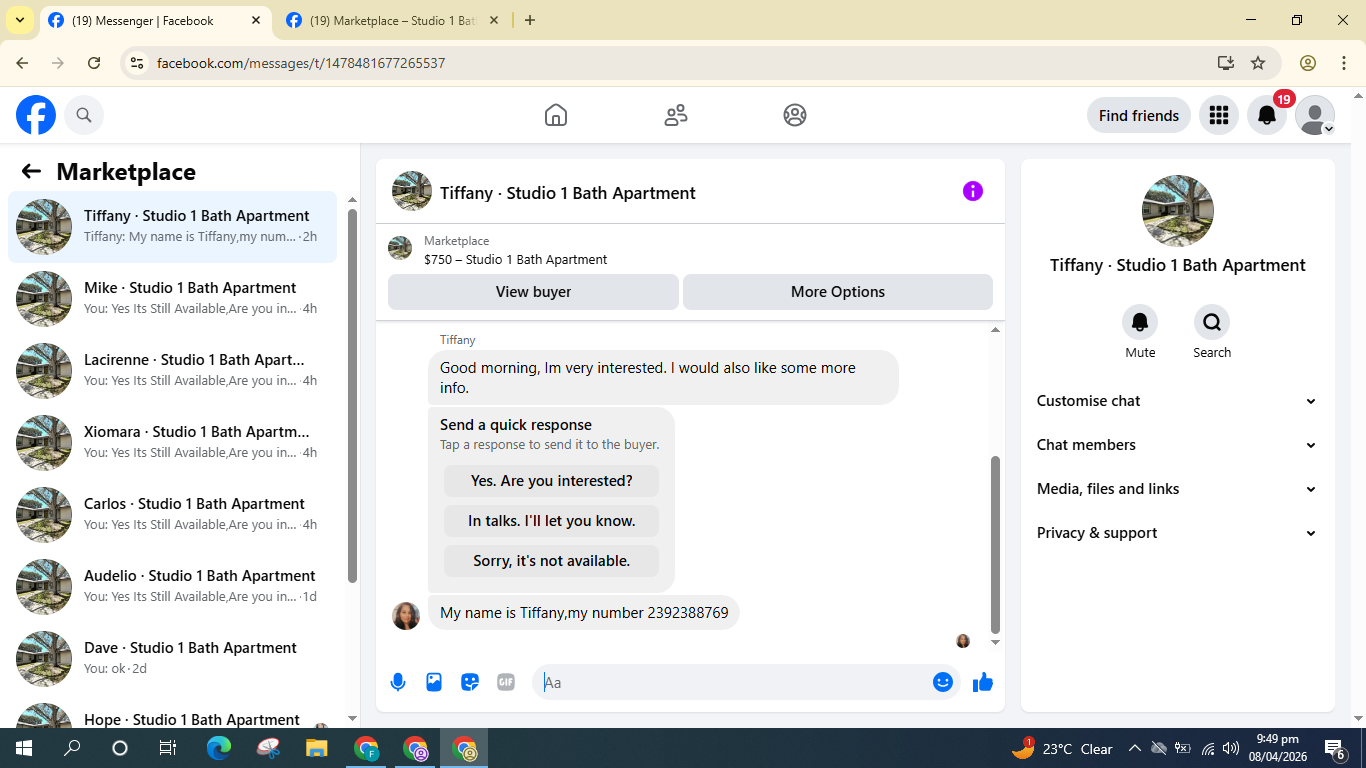Open the $750 – Studio 1 Bath Apartment listing link
Screen dimensions: 1366x768
click(x=515, y=259)
